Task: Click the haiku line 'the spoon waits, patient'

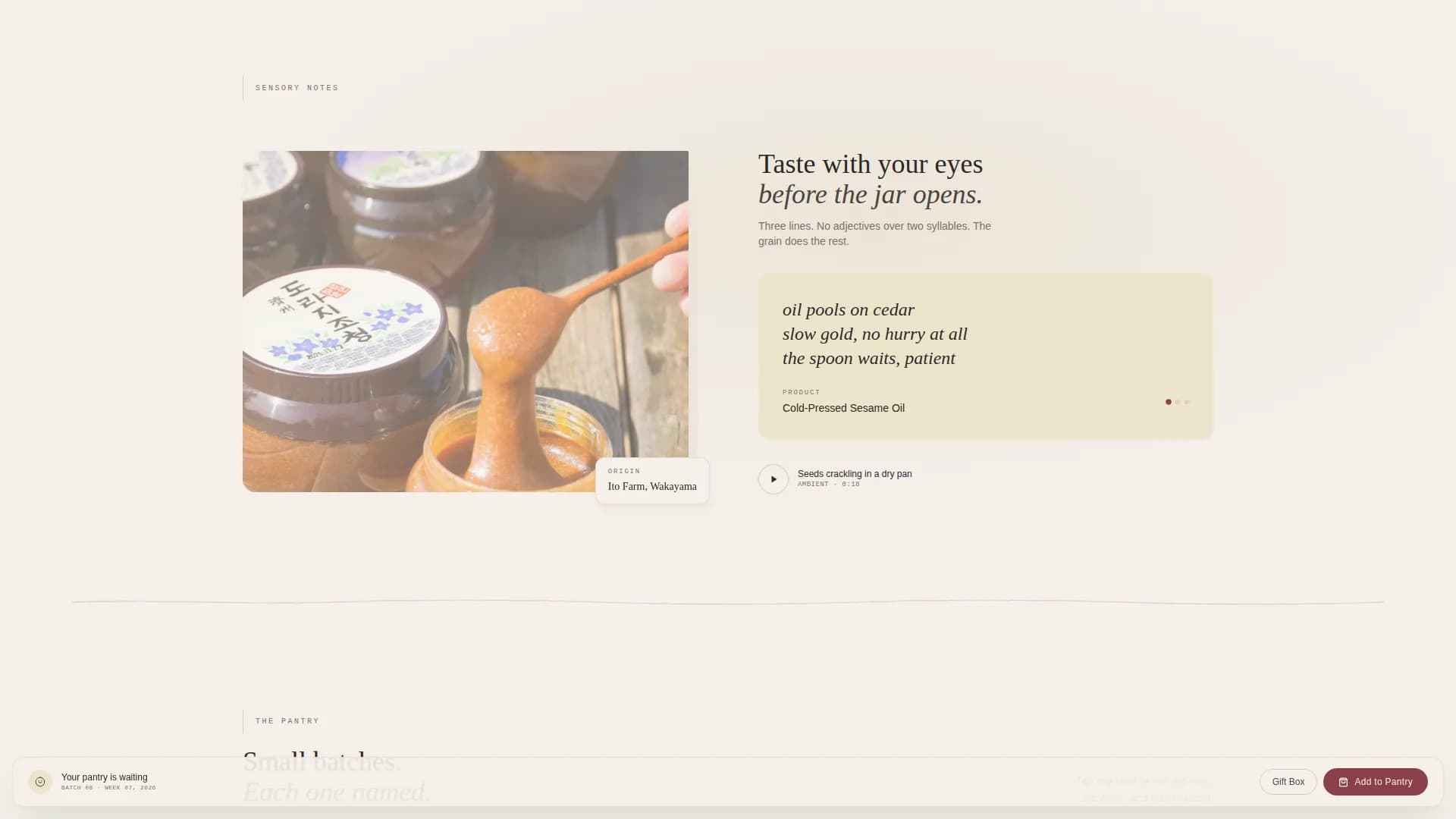Action: (869, 358)
